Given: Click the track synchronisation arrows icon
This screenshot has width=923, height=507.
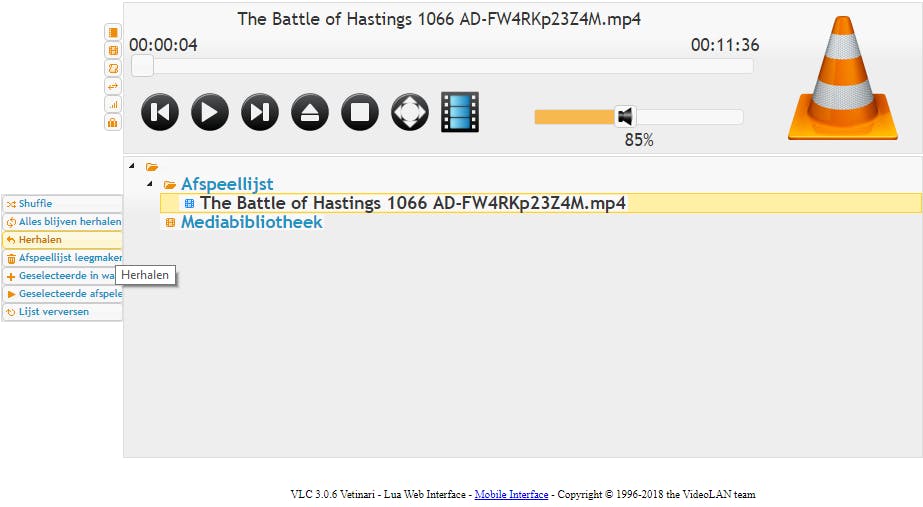Looking at the screenshot, I should 113,87.
